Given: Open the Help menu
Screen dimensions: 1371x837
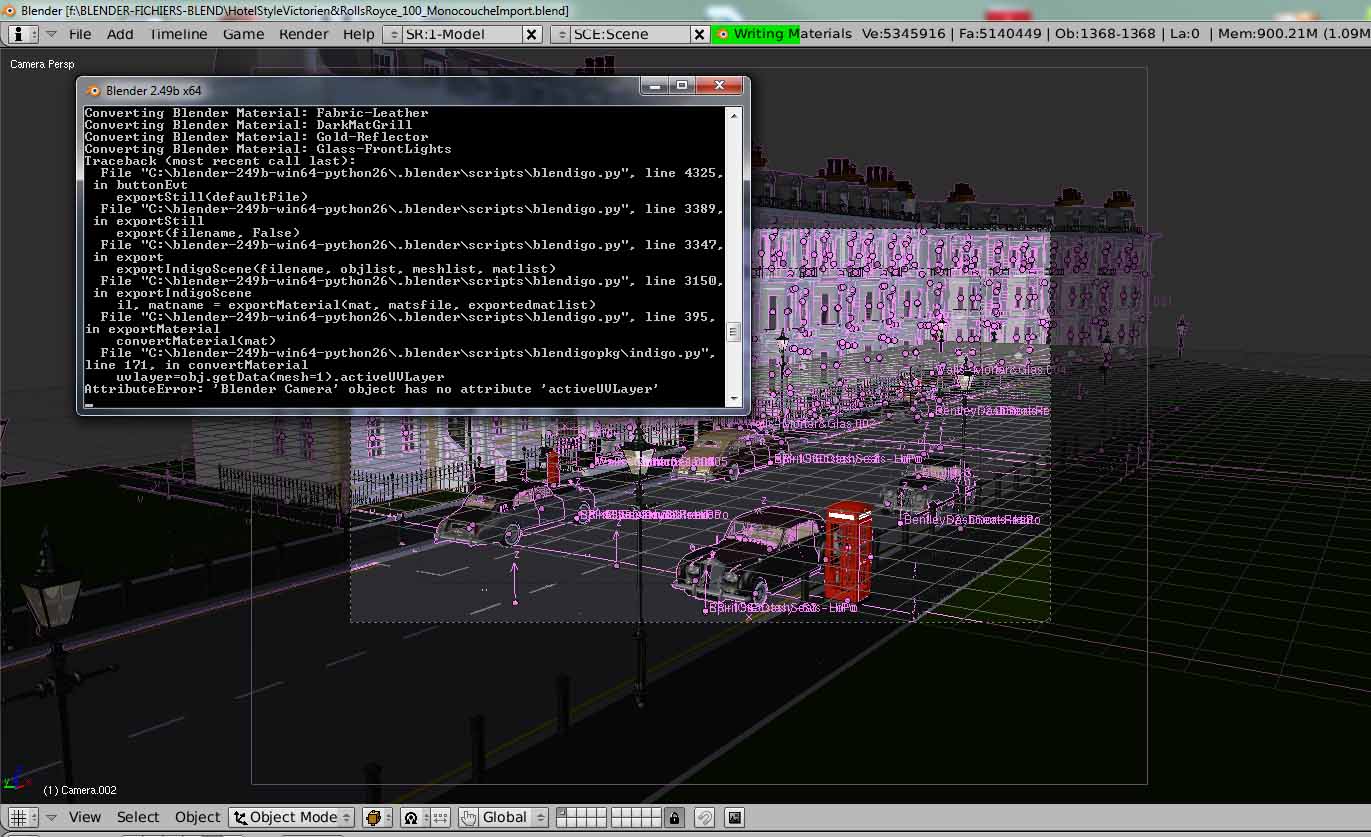Looking at the screenshot, I should coord(358,34).
